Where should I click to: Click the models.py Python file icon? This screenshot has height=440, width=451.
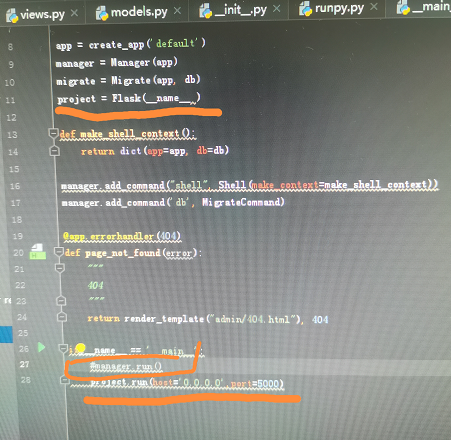pyautogui.click(x=102, y=13)
